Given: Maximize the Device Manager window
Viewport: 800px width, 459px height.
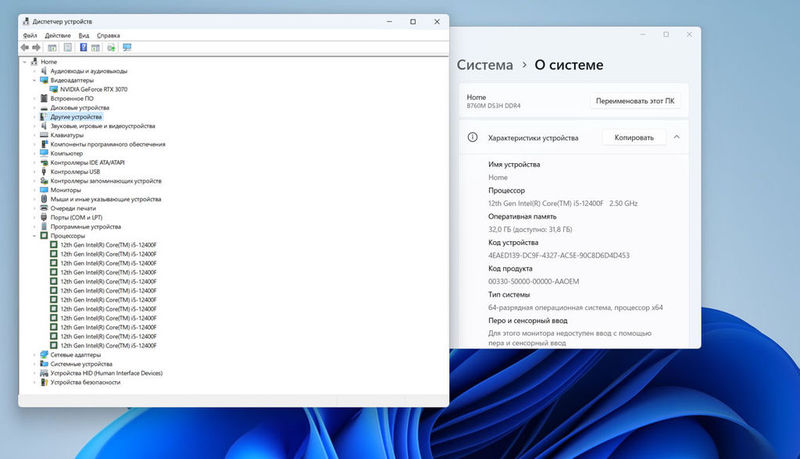Looking at the screenshot, I should pyautogui.click(x=413, y=21).
